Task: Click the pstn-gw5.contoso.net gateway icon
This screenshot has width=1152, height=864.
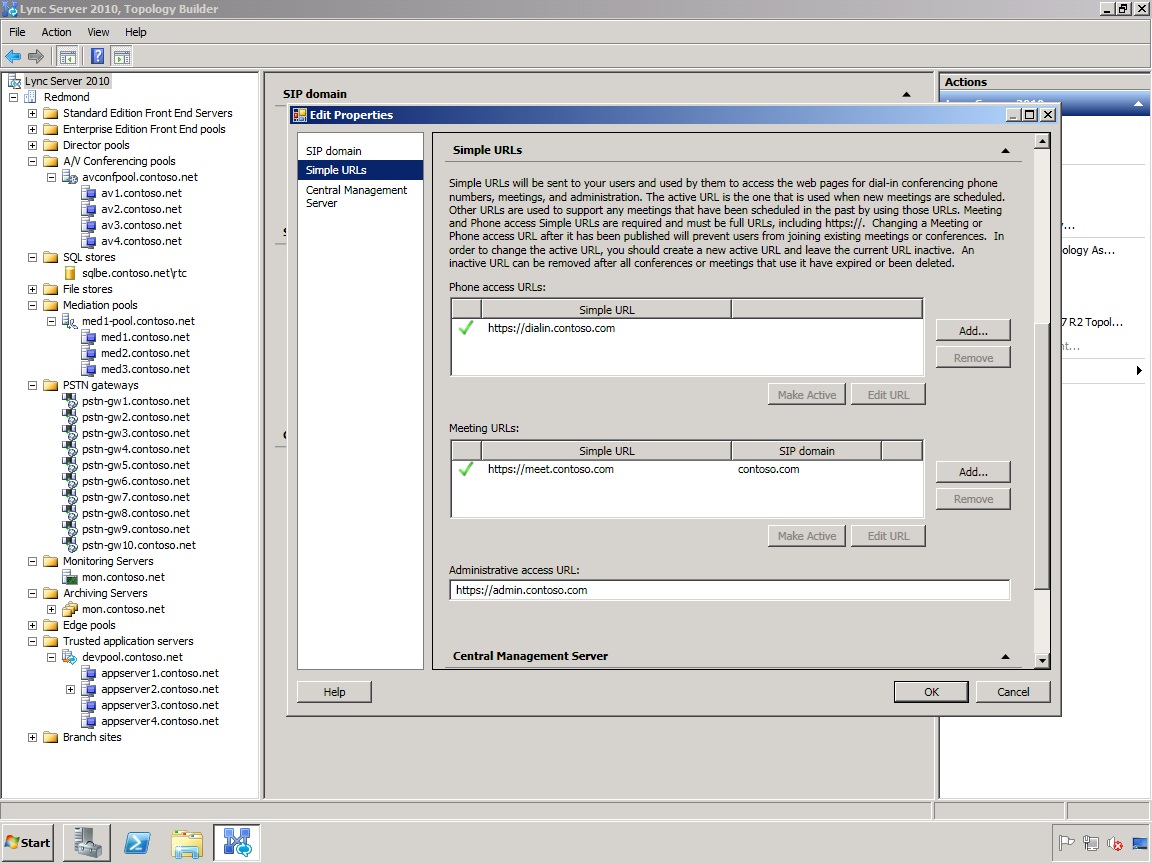Action: [x=70, y=465]
